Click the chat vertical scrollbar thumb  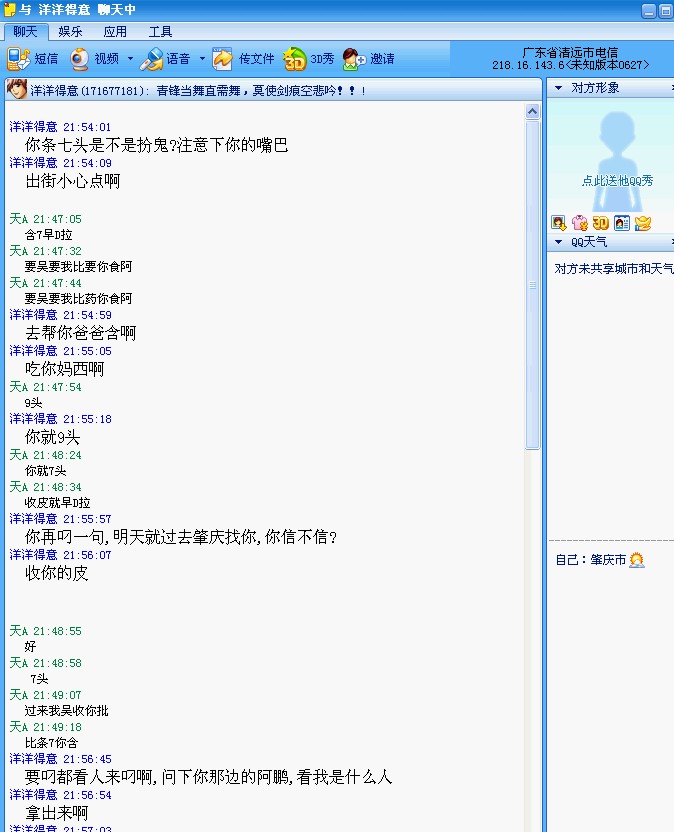click(x=532, y=285)
